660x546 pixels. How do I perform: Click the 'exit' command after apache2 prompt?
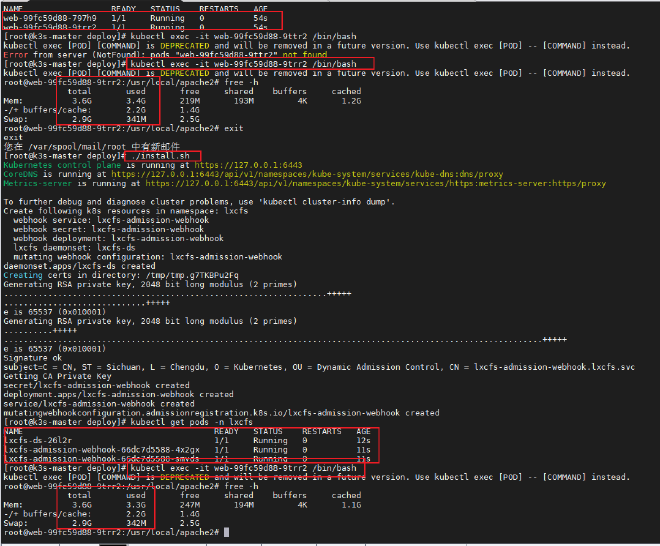232,128
